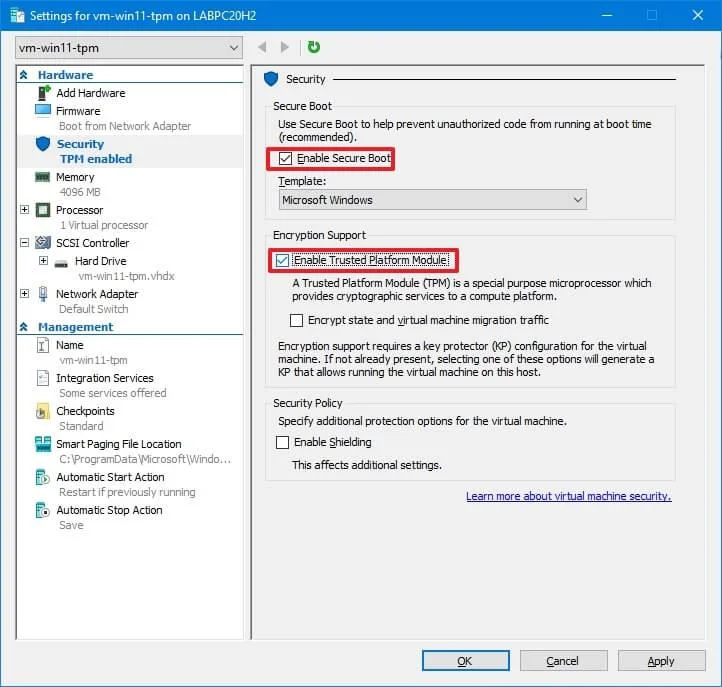Click 'Default Switch' network text
Viewport: 722px width, 687px height.
click(x=93, y=309)
